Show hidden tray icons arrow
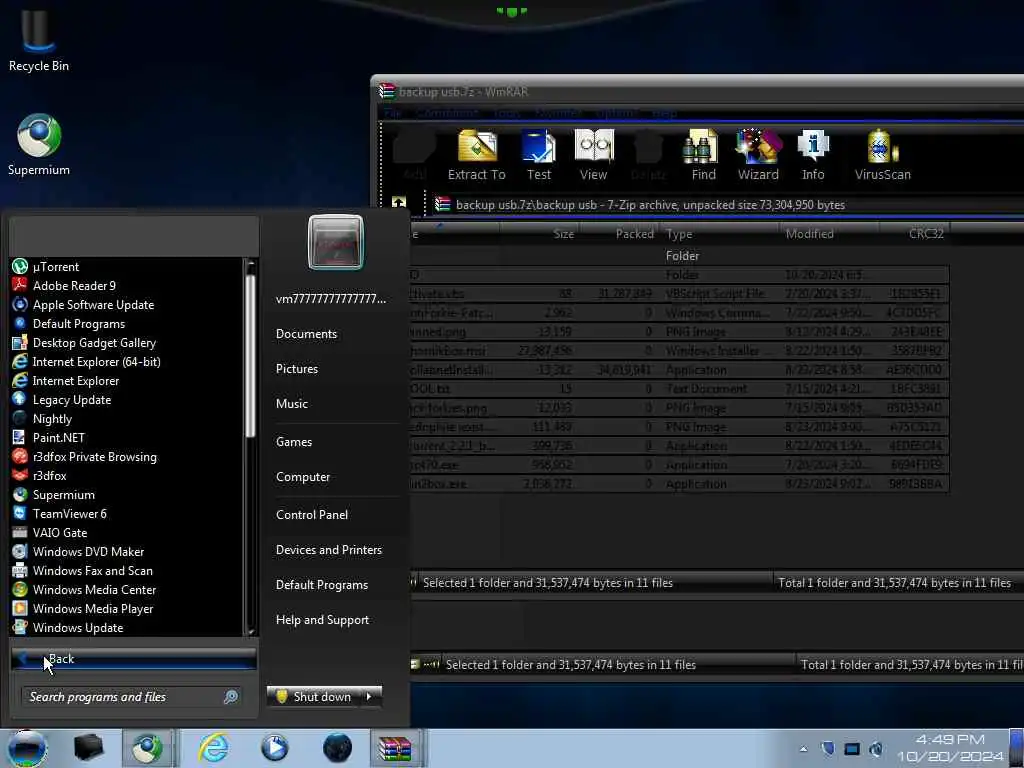The image size is (1024, 768). click(803, 749)
